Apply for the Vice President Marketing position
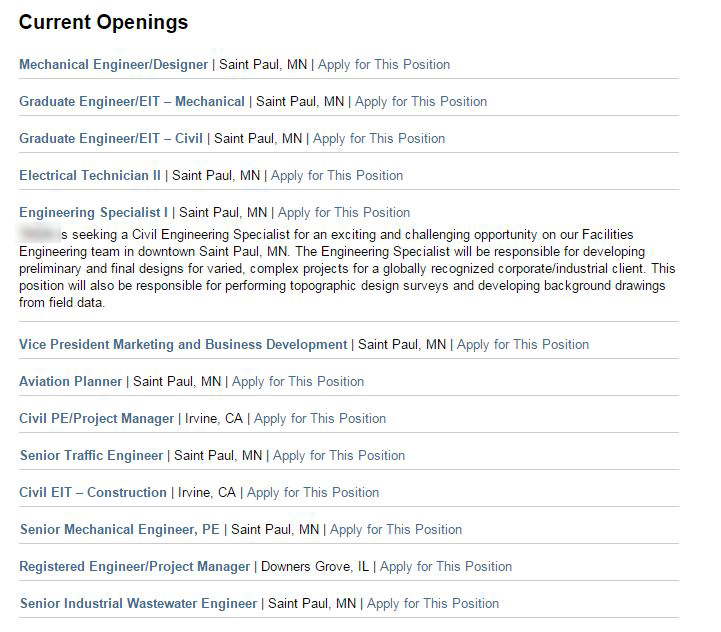Image resolution: width=721 pixels, height=632 pixels. click(523, 345)
